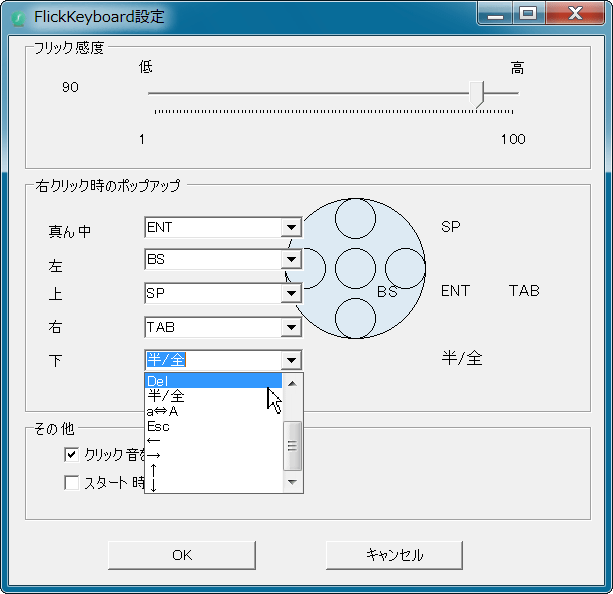613x594 pixels.
Task: Click the top circle in the popup preview
Action: click(x=355, y=218)
